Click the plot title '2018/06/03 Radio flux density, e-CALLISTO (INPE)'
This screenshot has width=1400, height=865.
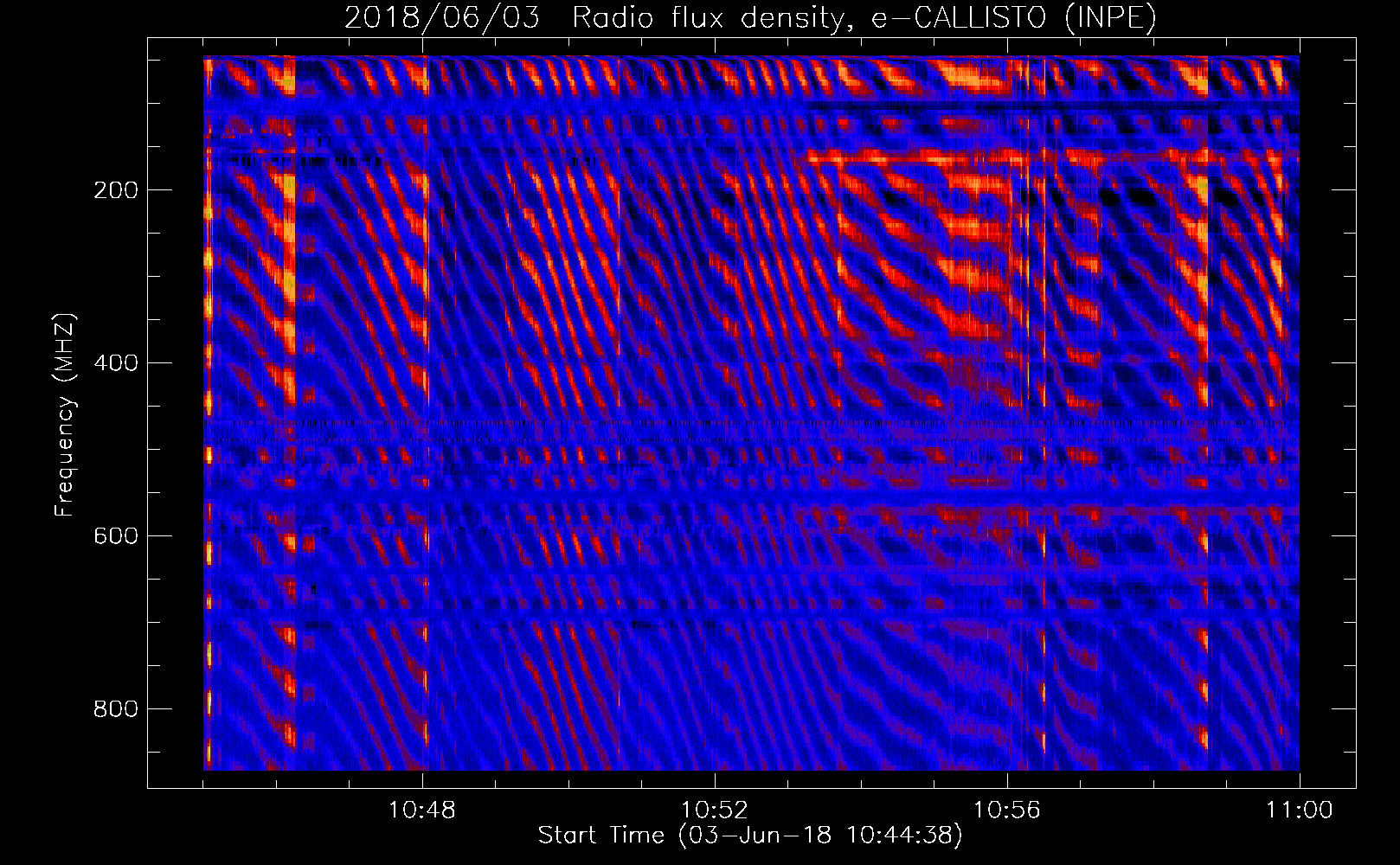pyautogui.click(x=750, y=18)
